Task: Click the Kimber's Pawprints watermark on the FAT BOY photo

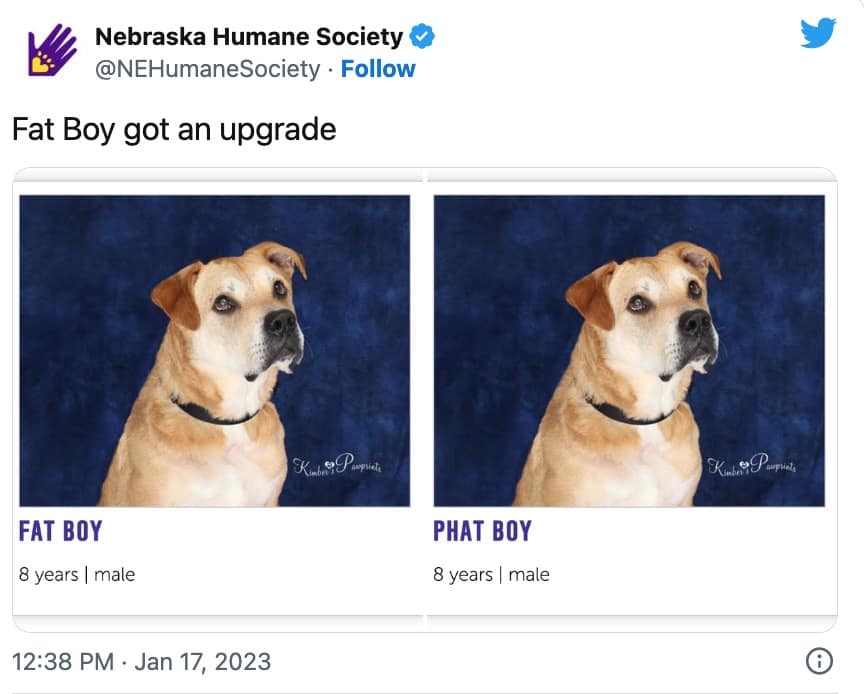Action: [x=336, y=466]
